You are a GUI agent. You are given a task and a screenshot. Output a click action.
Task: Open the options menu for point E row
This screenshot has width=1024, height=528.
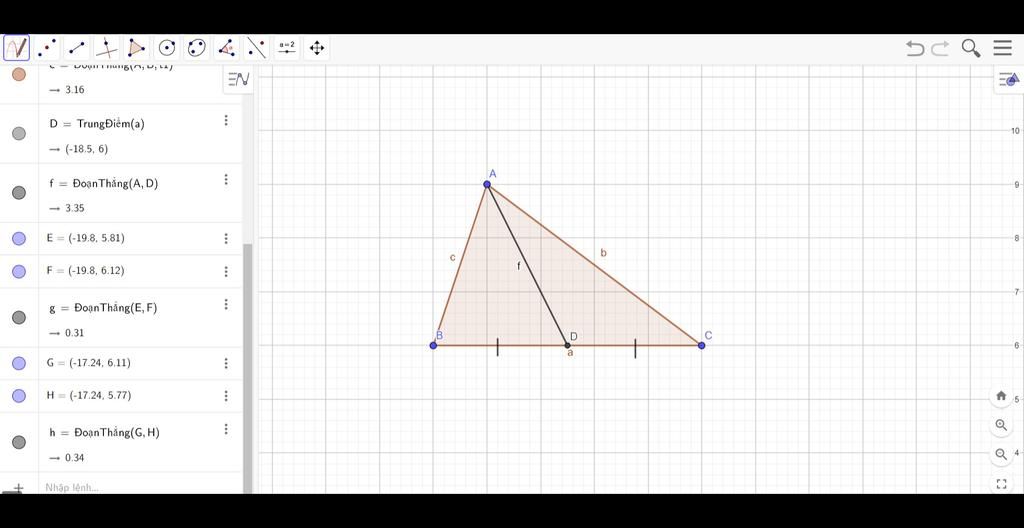(226, 239)
